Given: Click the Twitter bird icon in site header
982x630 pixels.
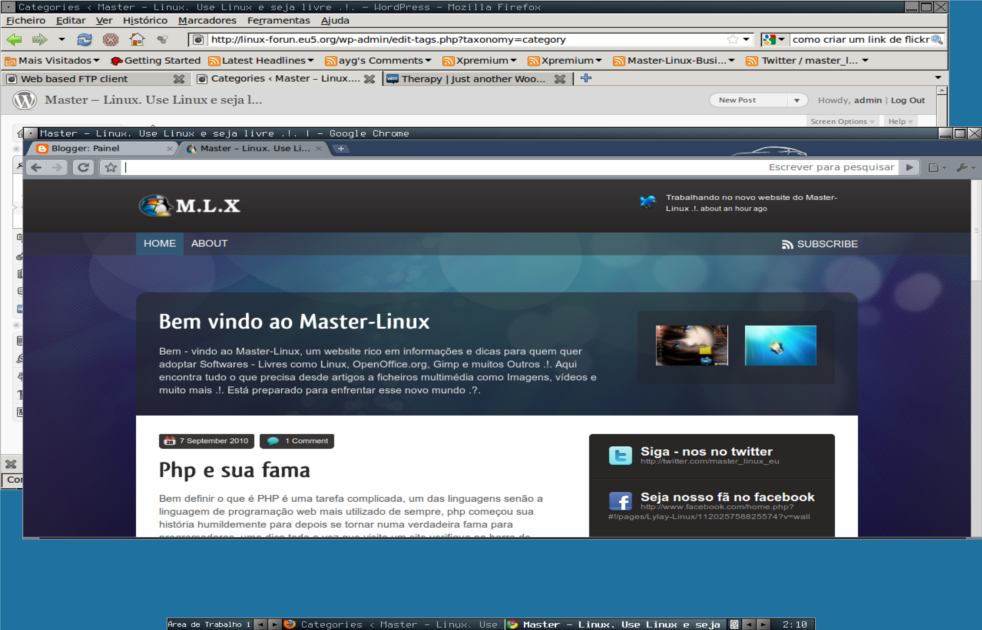Looking at the screenshot, I should tap(648, 202).
